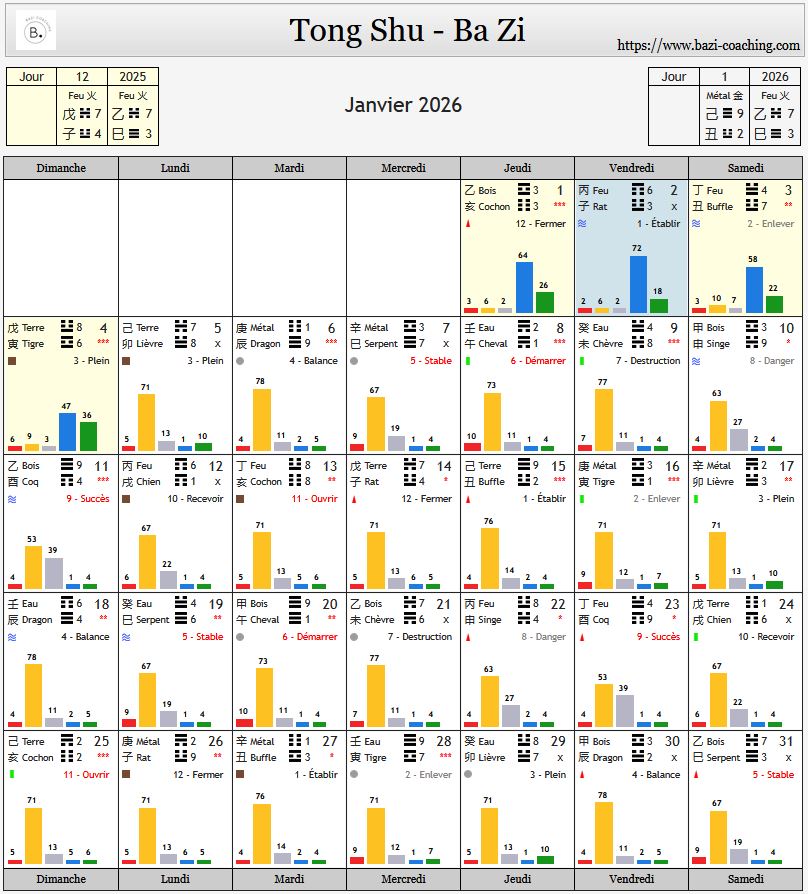Click the red triangle icon on January 14
808x894 pixels.
coord(354,499)
